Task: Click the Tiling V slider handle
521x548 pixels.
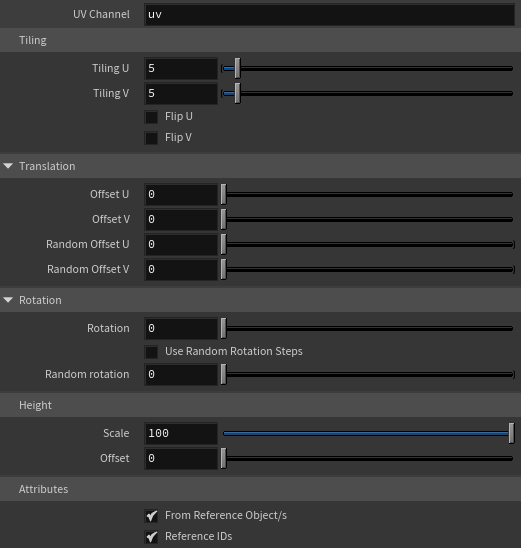Action: pos(237,93)
